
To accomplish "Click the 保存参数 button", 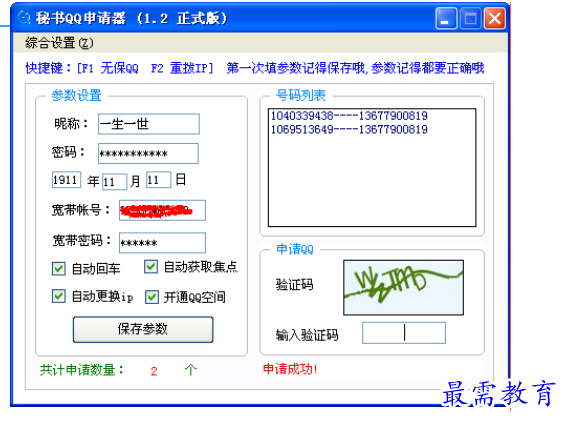I will [x=143, y=329].
